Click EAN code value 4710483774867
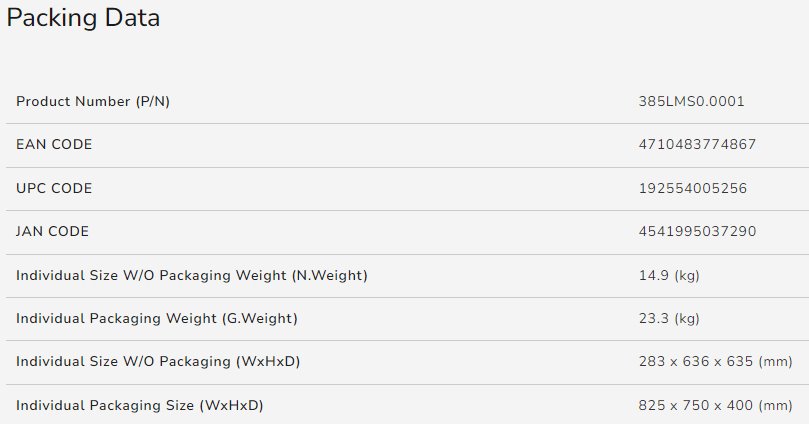 697,145
